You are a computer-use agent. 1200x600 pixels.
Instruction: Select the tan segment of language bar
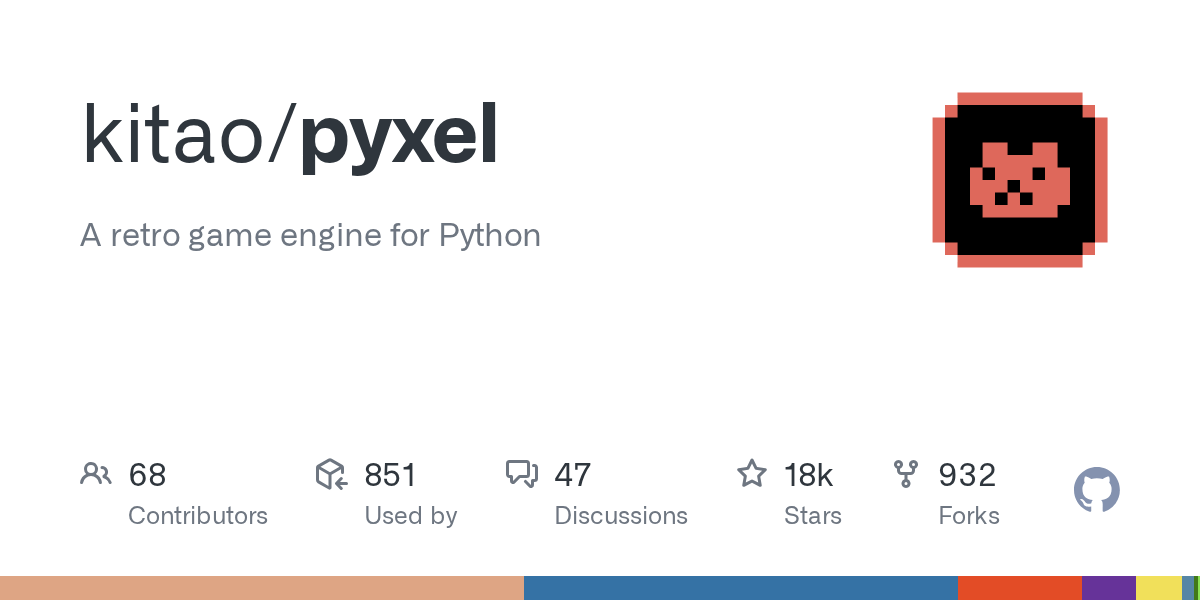pyautogui.click(x=262, y=588)
